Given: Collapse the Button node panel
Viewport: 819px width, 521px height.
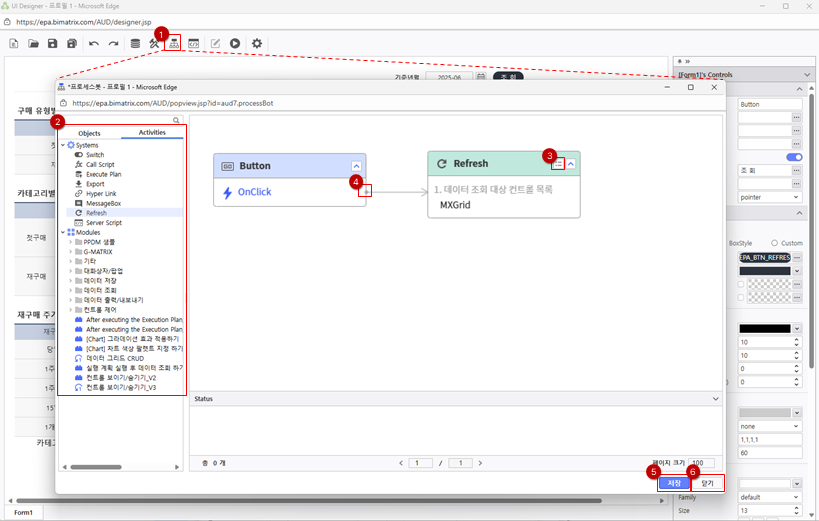Looking at the screenshot, I should pos(356,166).
